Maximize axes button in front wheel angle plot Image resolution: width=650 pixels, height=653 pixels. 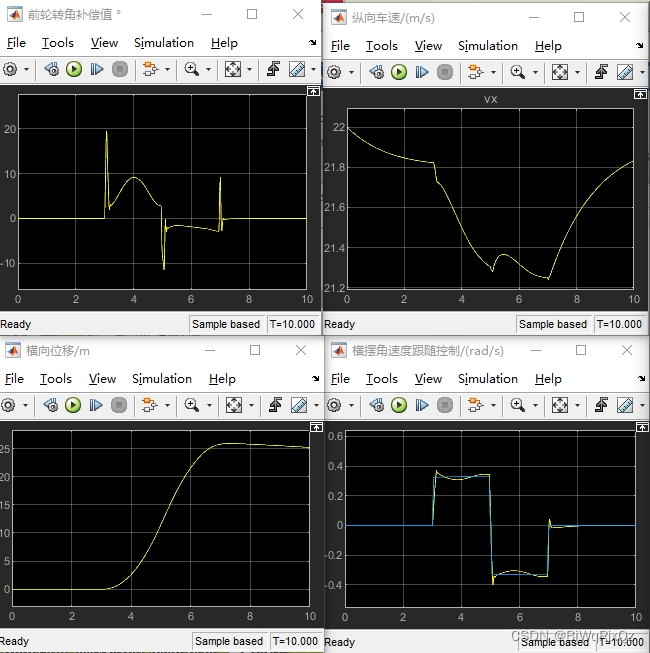pyautogui.click(x=314, y=91)
